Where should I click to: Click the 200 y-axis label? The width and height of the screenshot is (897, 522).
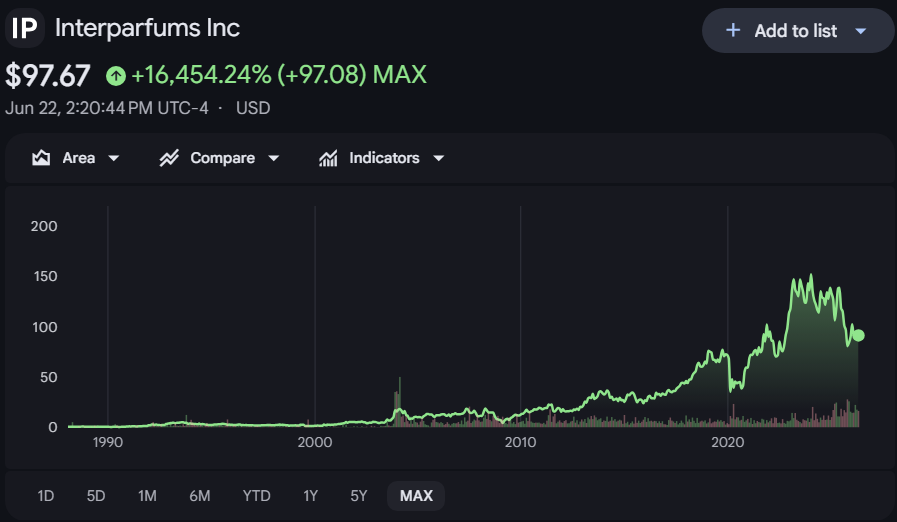44,226
